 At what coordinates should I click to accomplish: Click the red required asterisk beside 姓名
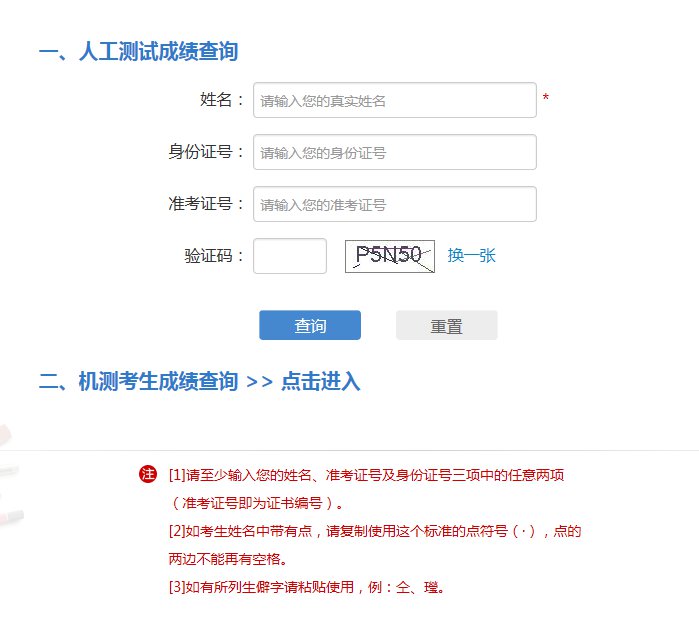click(x=546, y=99)
